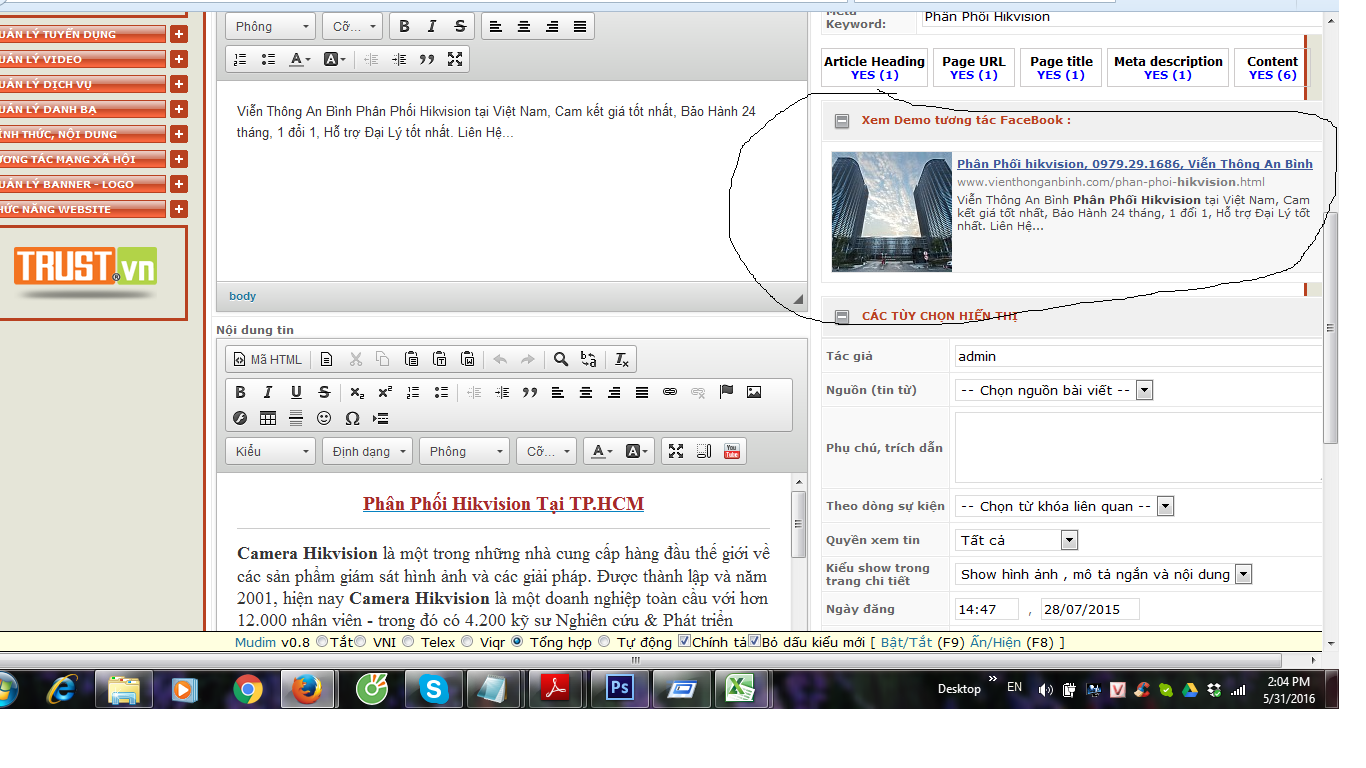The height and width of the screenshot is (768, 1366).
Task: Insert an image in the content editor
Action: 754,392
